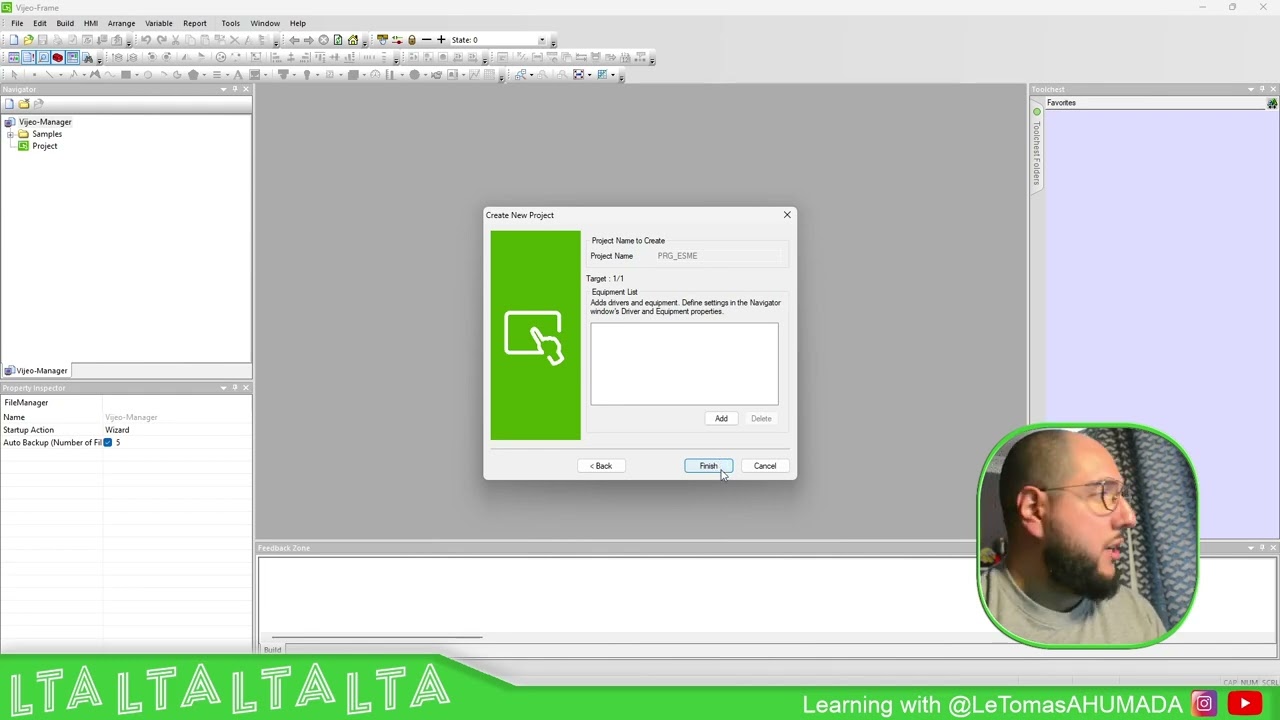The image size is (1280, 720).
Task: Toggle the magnifier Object List icon
Action: (x=43, y=58)
